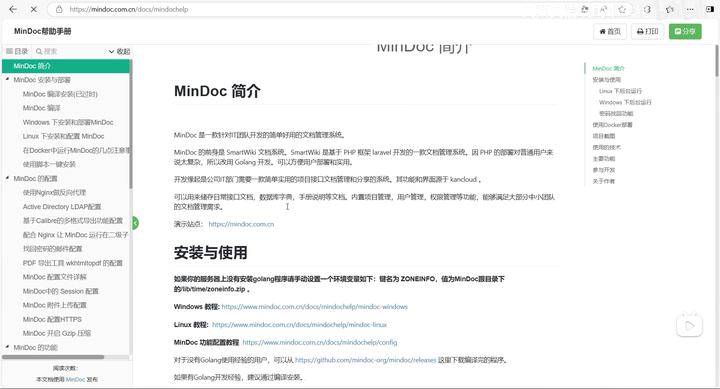Click MinDoc link in sidebar footer

pos(75,379)
